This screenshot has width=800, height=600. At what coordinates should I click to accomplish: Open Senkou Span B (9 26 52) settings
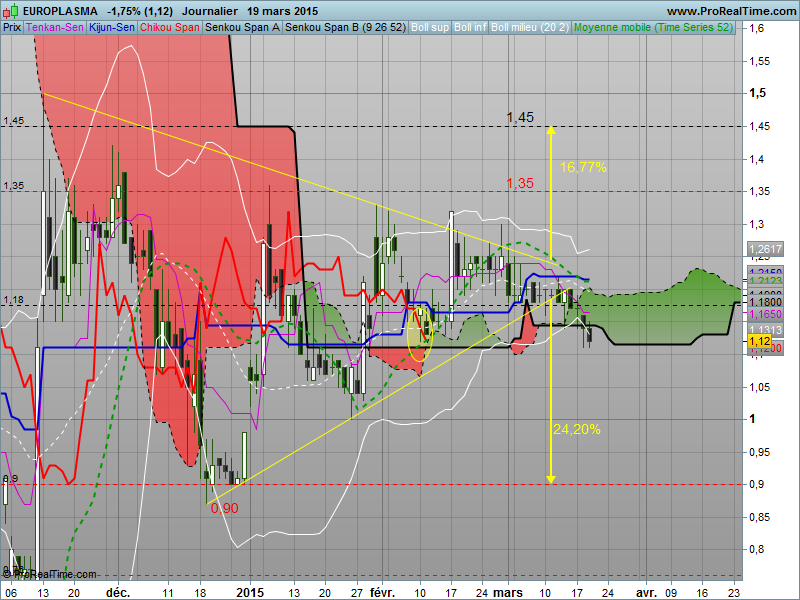point(345,28)
